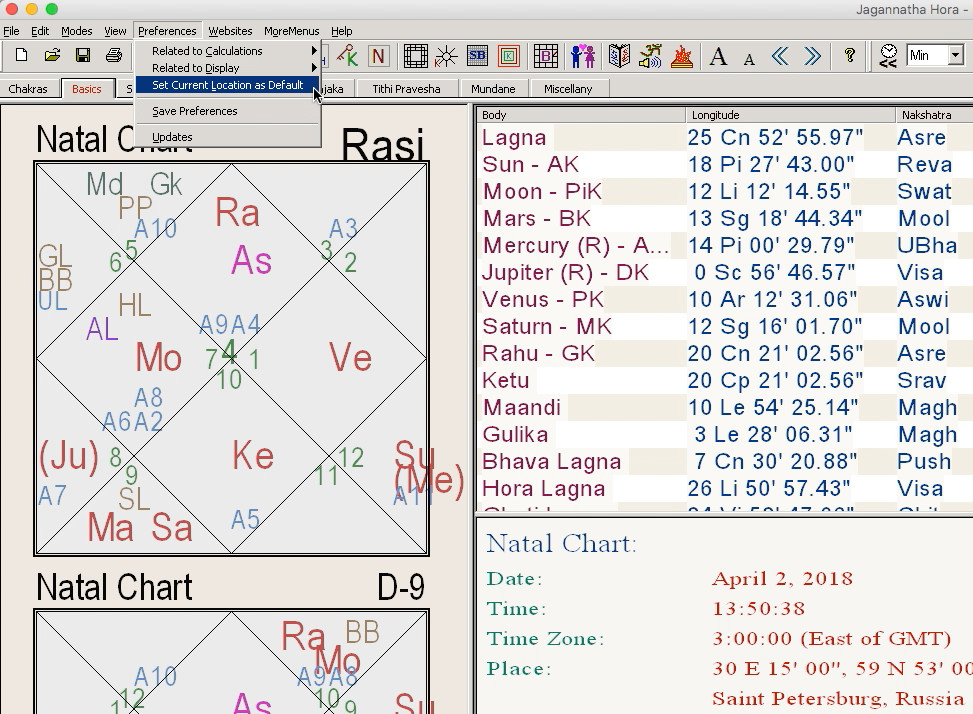This screenshot has width=973, height=714.
Task: Click the double right chevron icon
Action: click(812, 56)
